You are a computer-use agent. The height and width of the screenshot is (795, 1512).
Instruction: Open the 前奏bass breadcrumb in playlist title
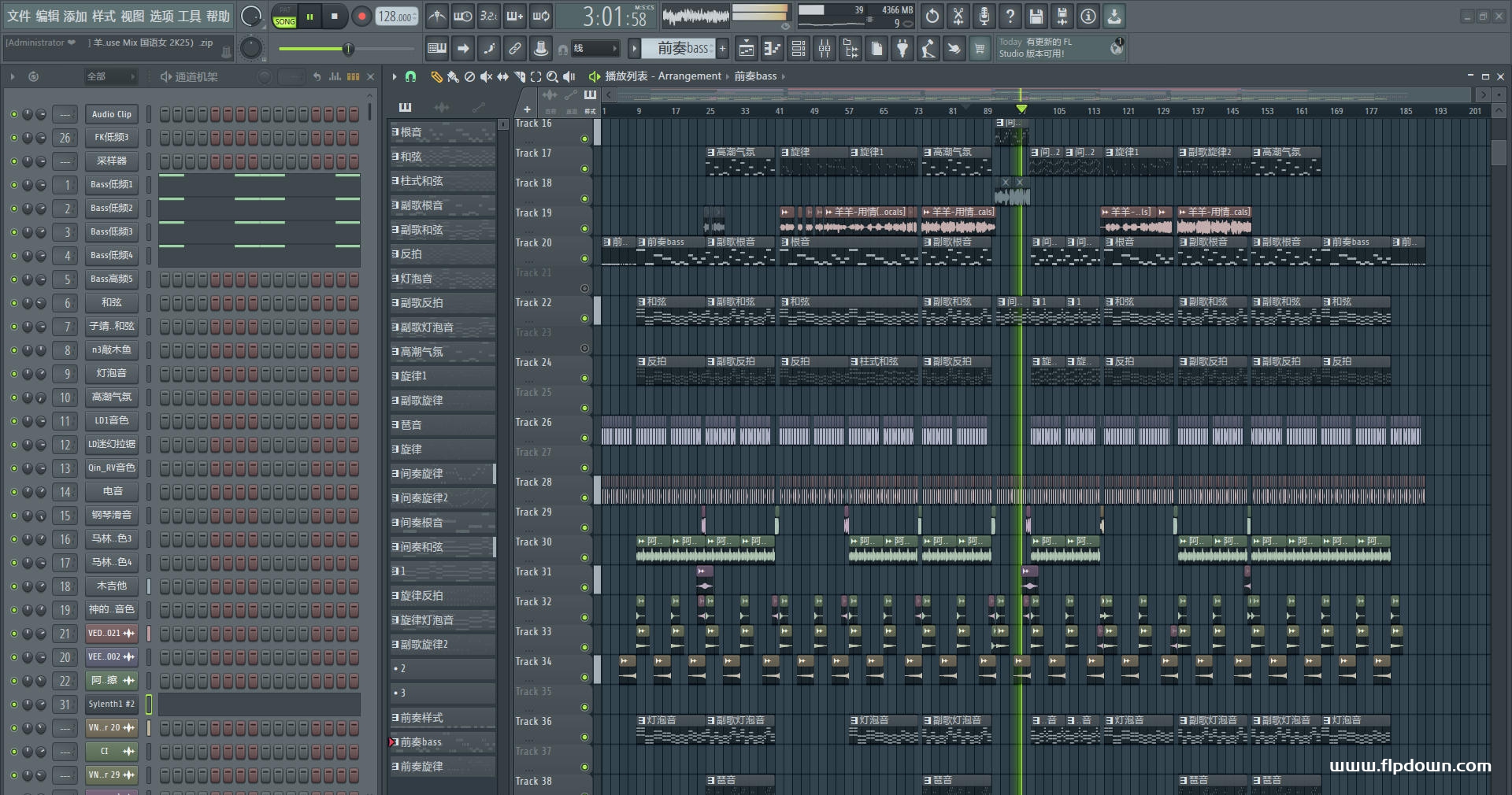click(x=755, y=76)
